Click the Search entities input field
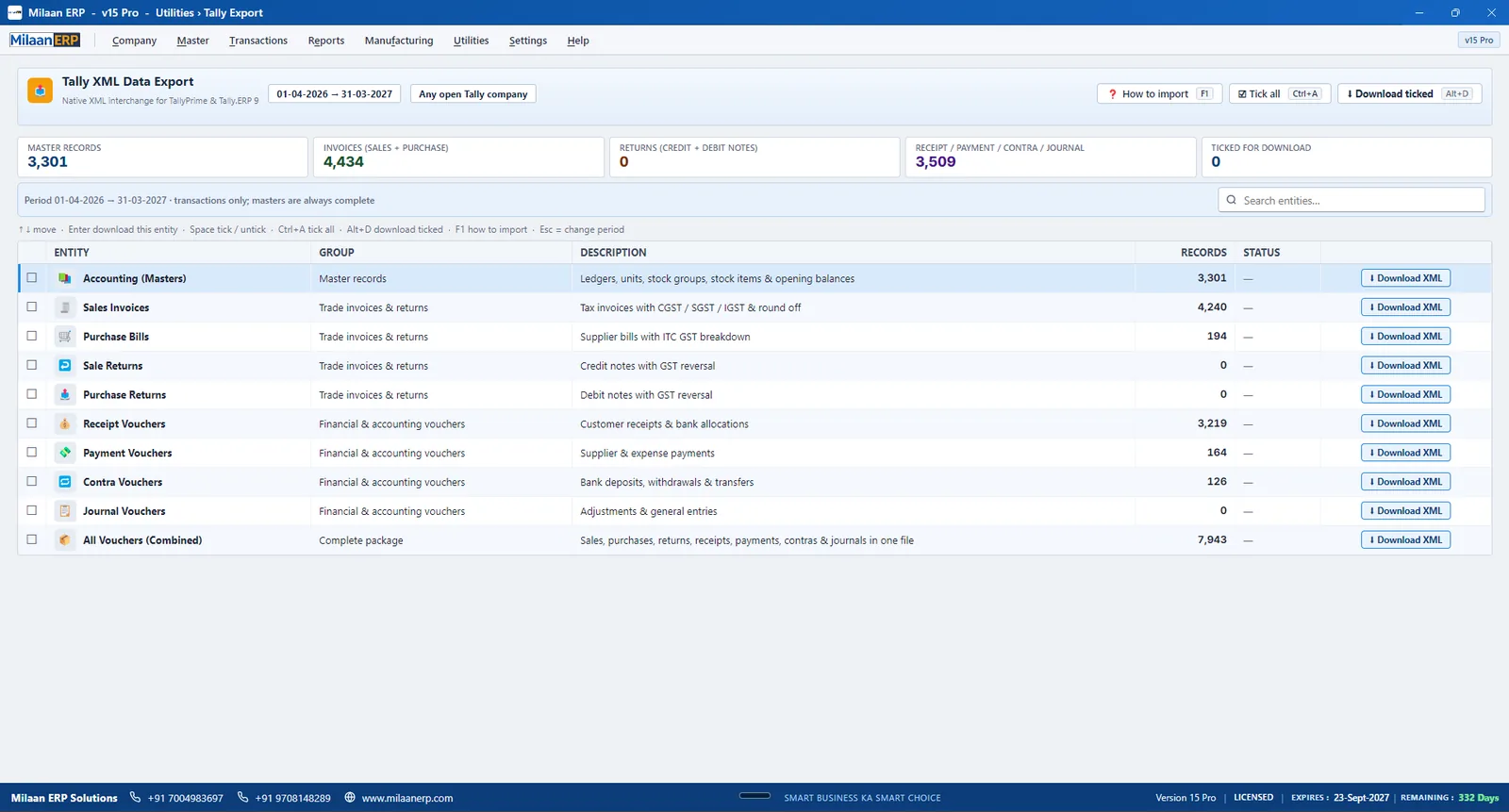The image size is (1509, 812). click(x=1351, y=200)
